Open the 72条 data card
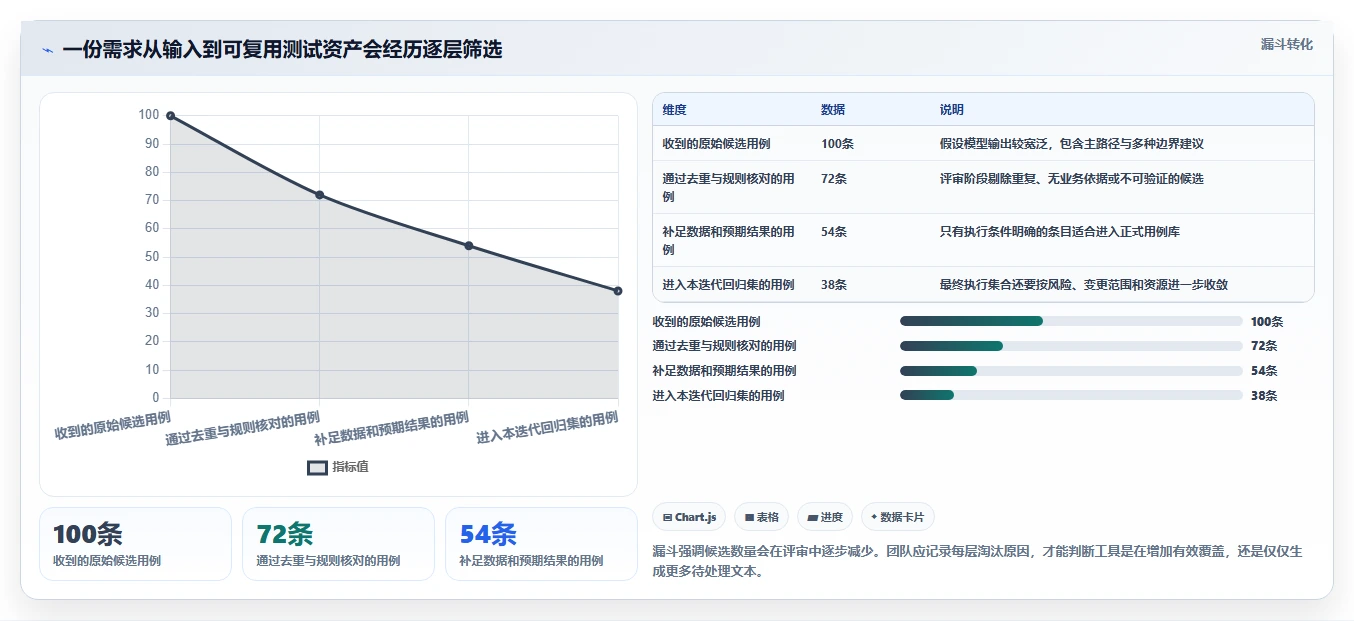 tap(338, 544)
